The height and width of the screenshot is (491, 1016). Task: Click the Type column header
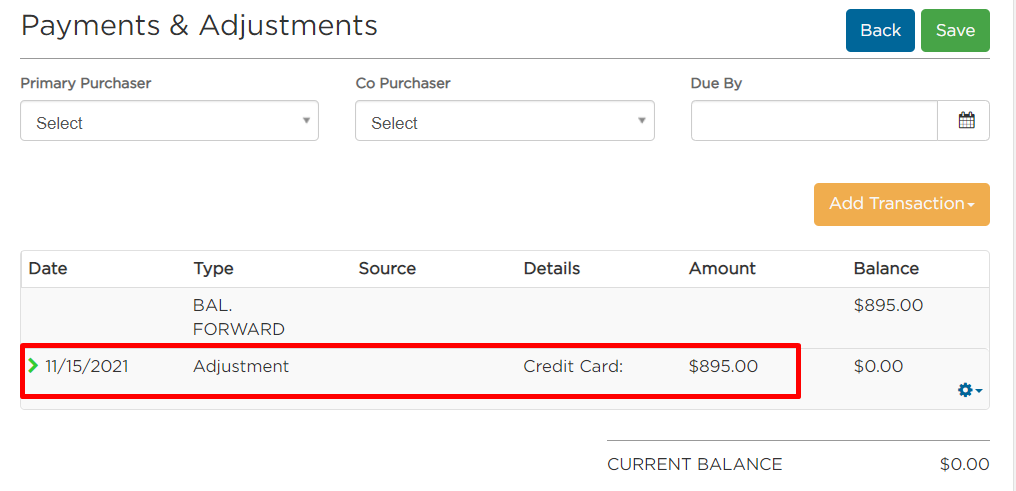(x=213, y=268)
